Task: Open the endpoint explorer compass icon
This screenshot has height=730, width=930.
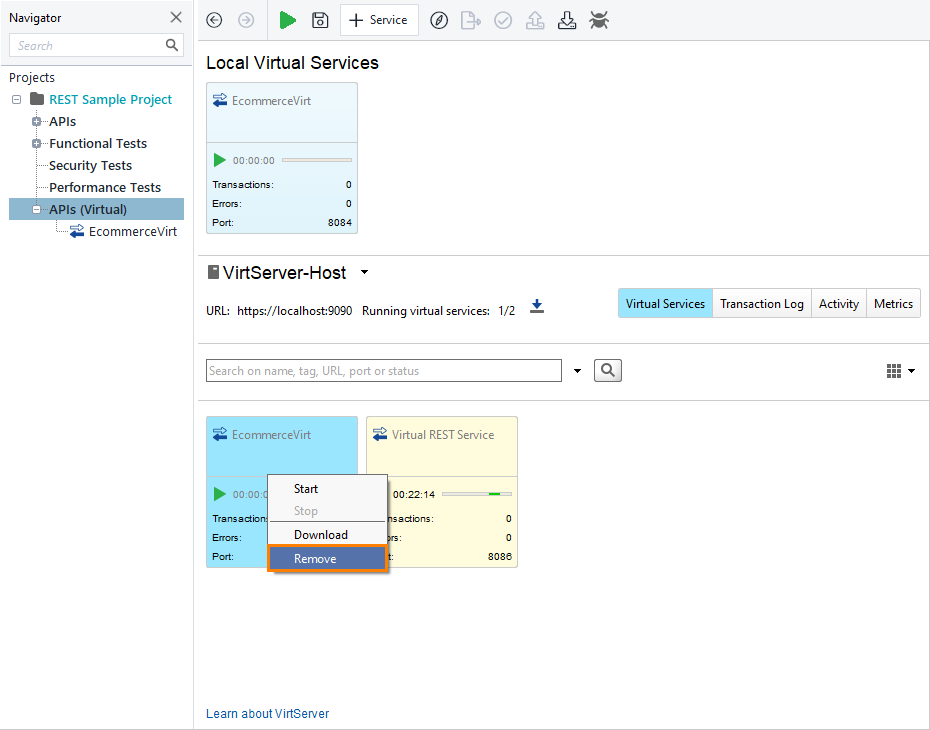Action: click(438, 20)
